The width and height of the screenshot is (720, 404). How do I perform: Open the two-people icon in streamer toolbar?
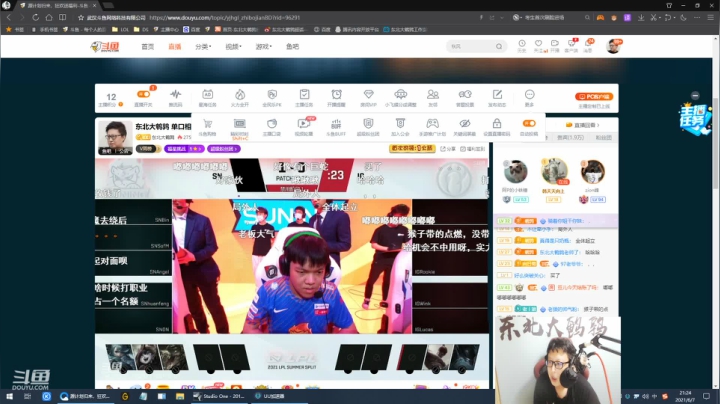(x=433, y=94)
